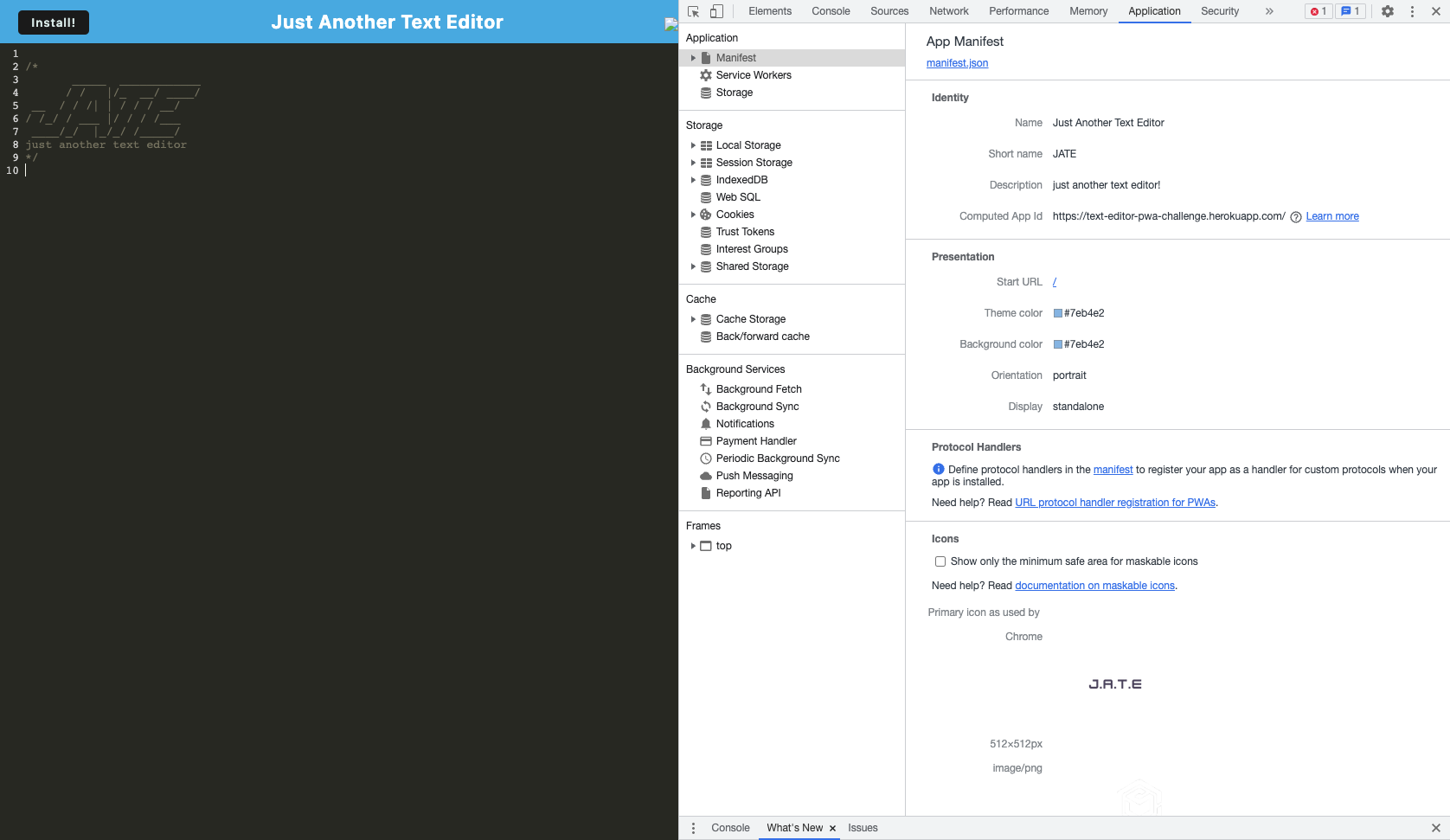The width and height of the screenshot is (1450, 840).
Task: Select the inspect element tool
Action: point(692,11)
